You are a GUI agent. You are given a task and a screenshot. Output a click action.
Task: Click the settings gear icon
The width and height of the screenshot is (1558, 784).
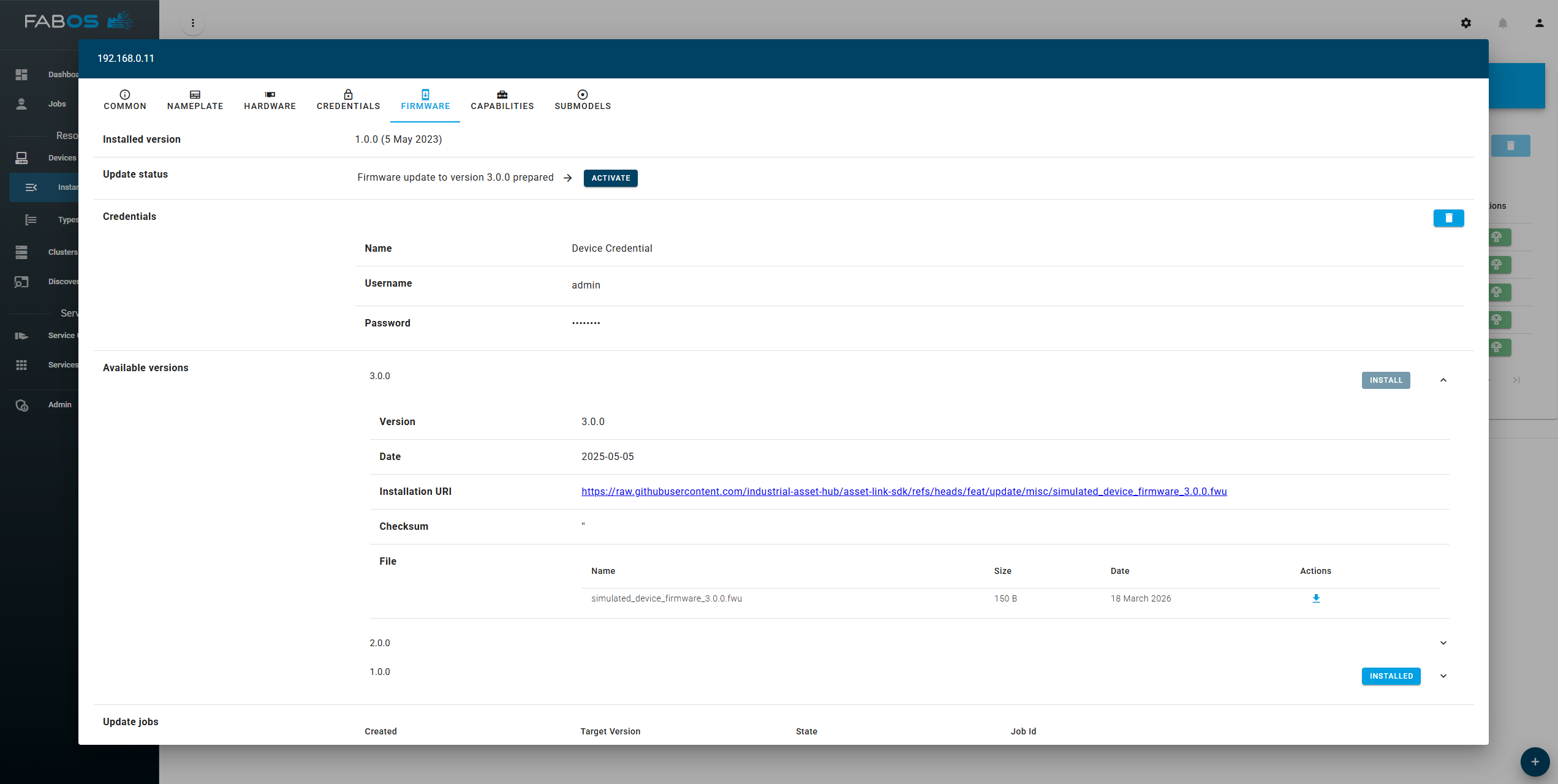[x=1467, y=23]
